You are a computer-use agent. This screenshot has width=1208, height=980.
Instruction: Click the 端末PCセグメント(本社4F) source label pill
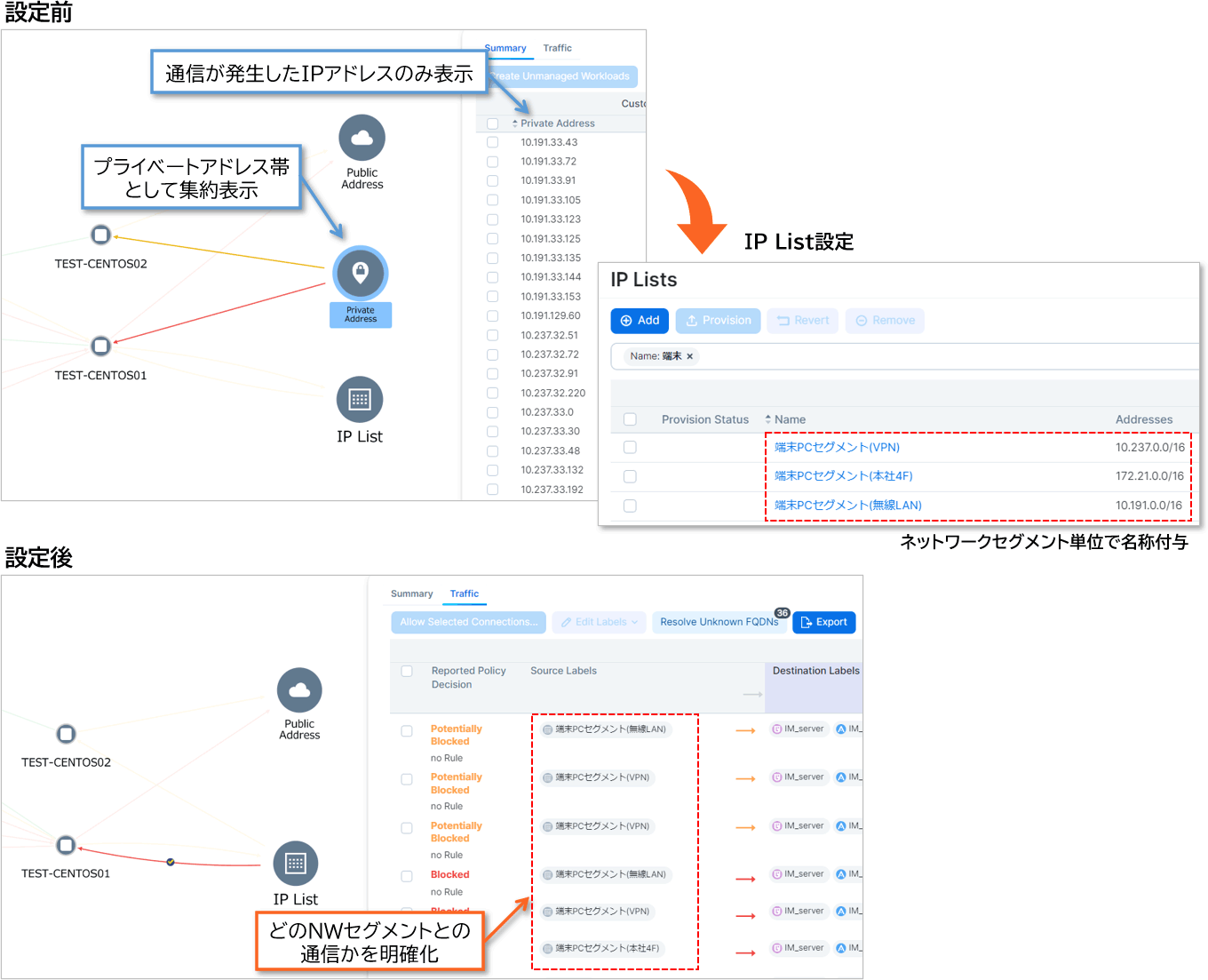coord(603,949)
